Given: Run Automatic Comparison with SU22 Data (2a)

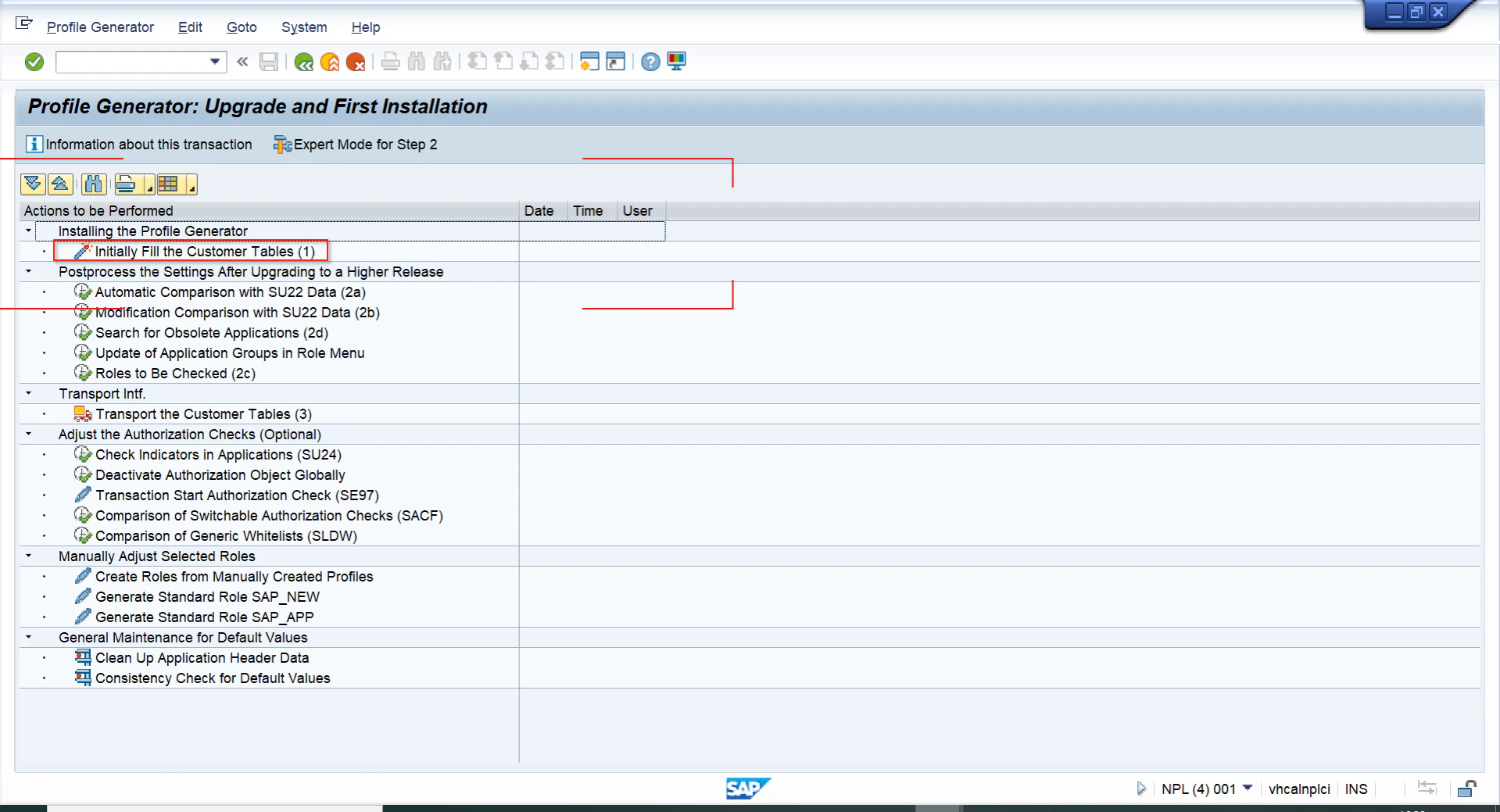Looking at the screenshot, I should (x=230, y=292).
